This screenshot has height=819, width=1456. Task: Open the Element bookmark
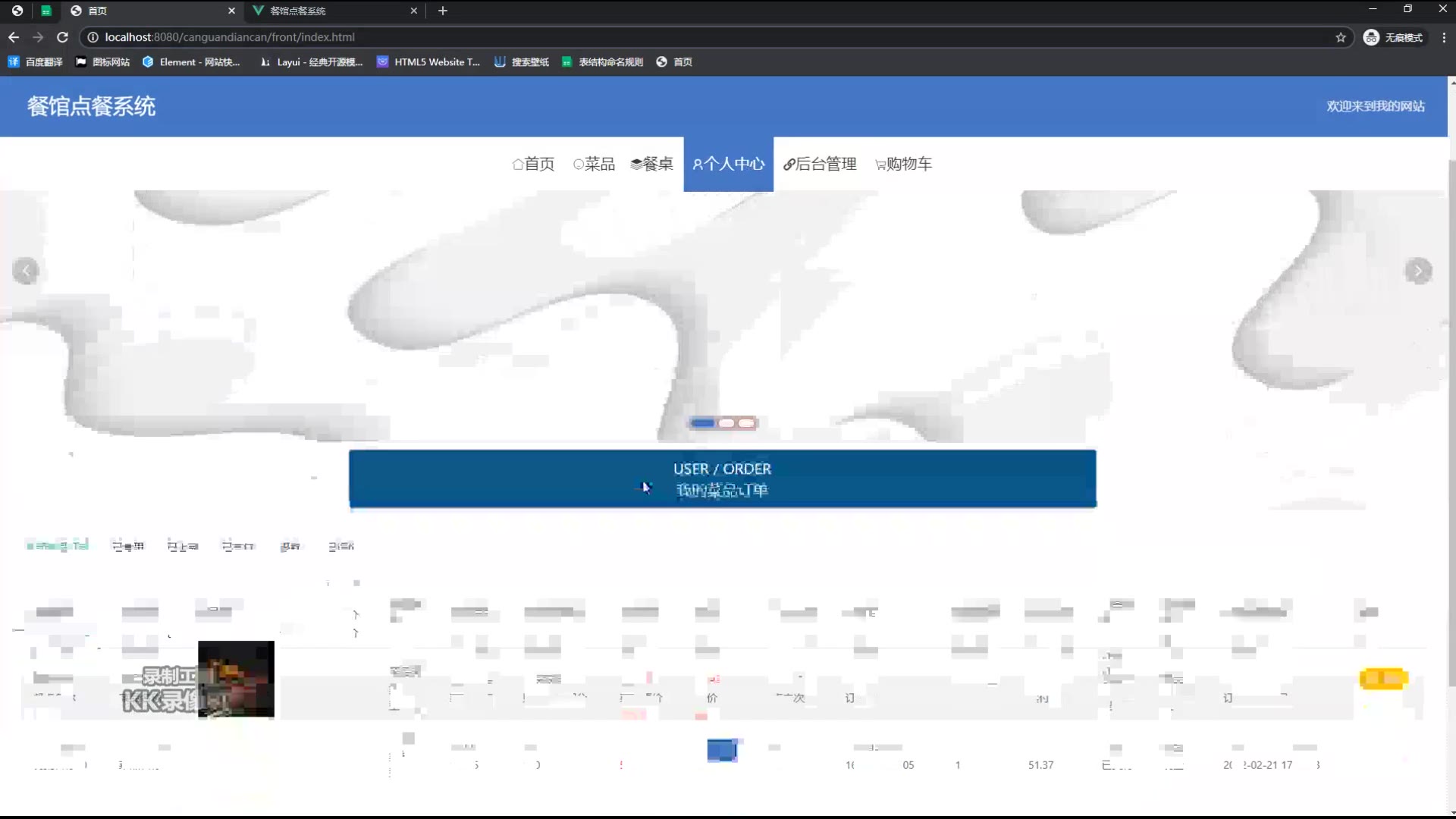(191, 62)
